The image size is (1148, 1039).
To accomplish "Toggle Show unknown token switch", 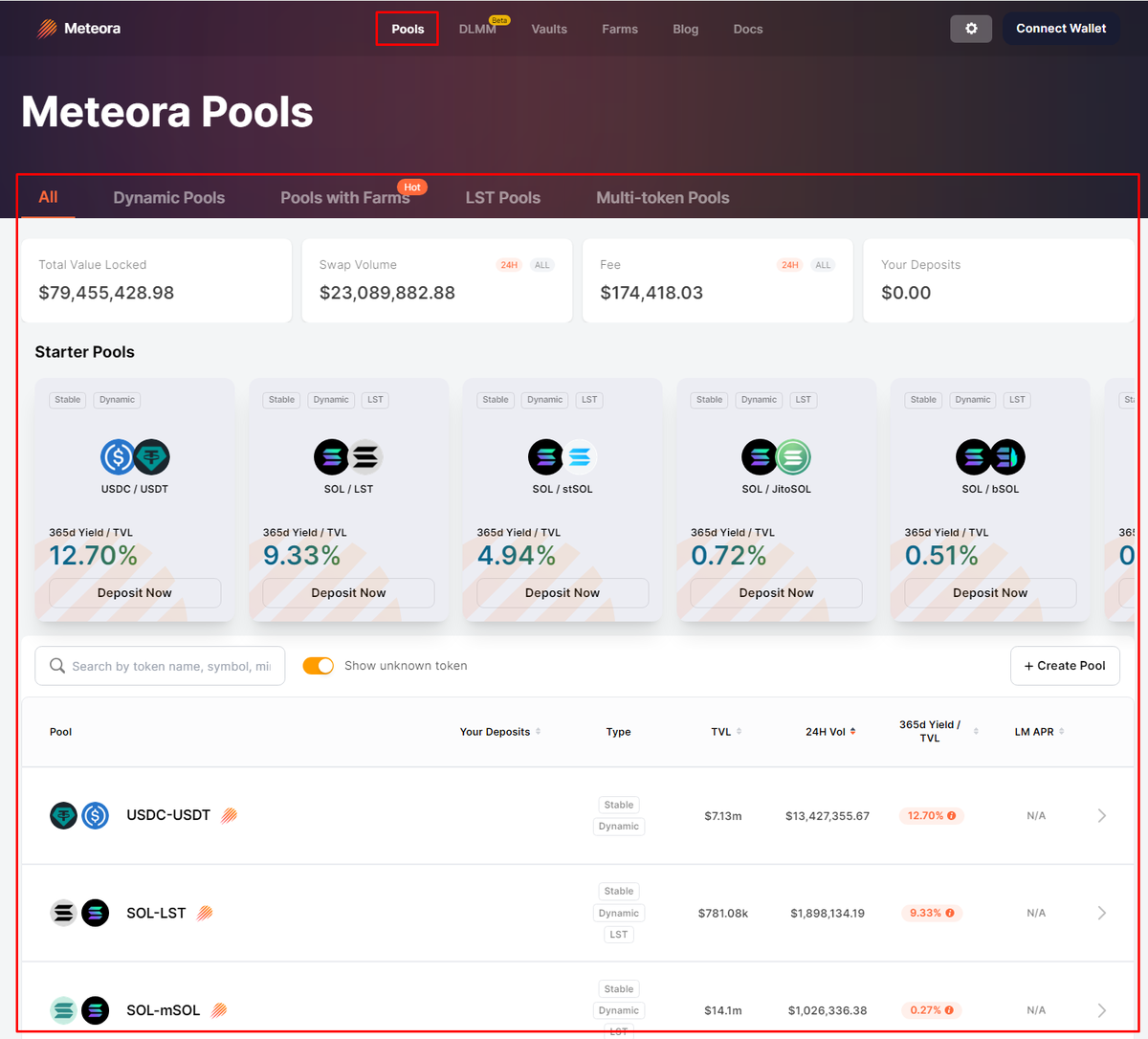I will [x=319, y=666].
